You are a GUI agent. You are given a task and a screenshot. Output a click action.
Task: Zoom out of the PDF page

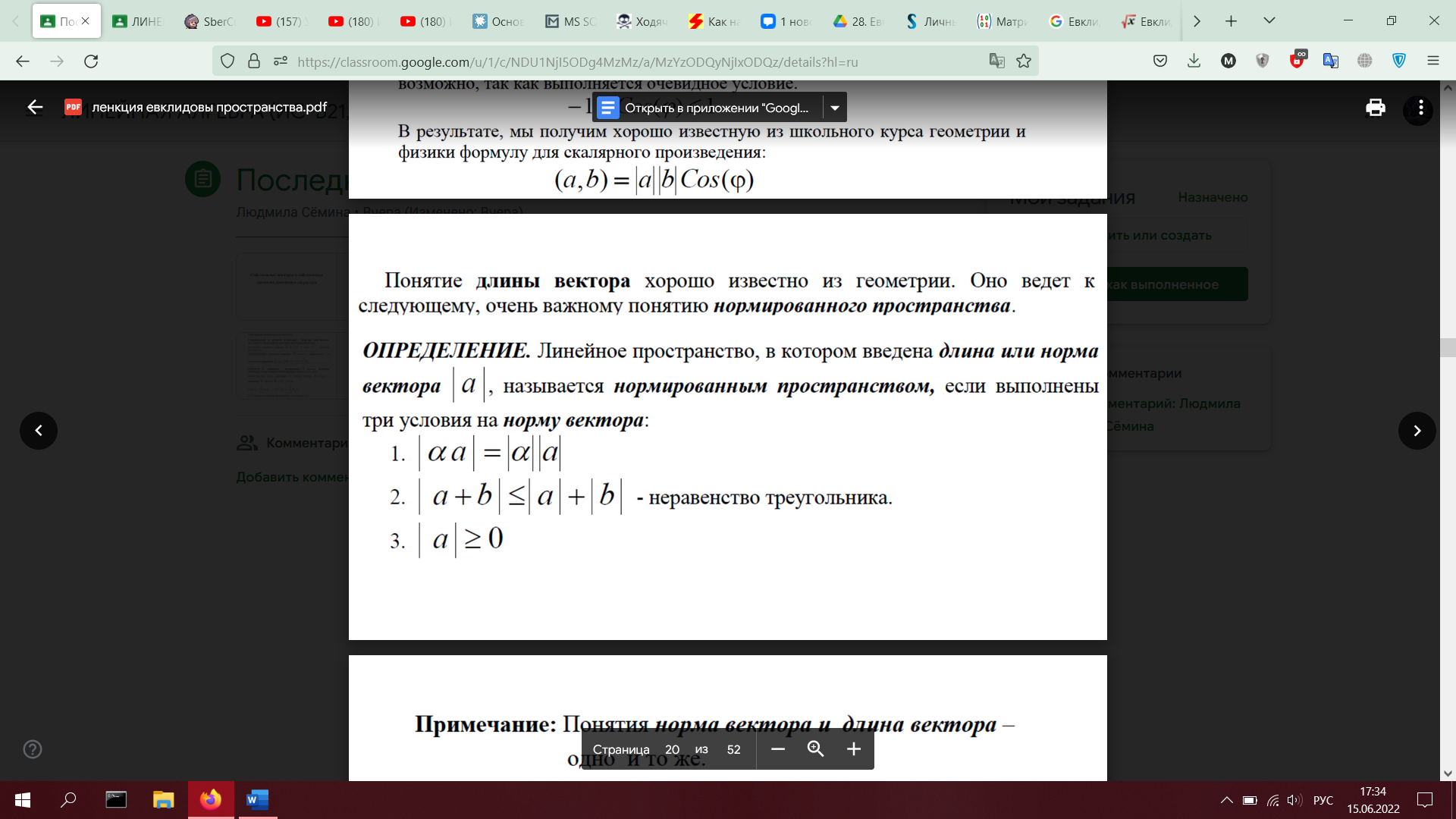778,749
